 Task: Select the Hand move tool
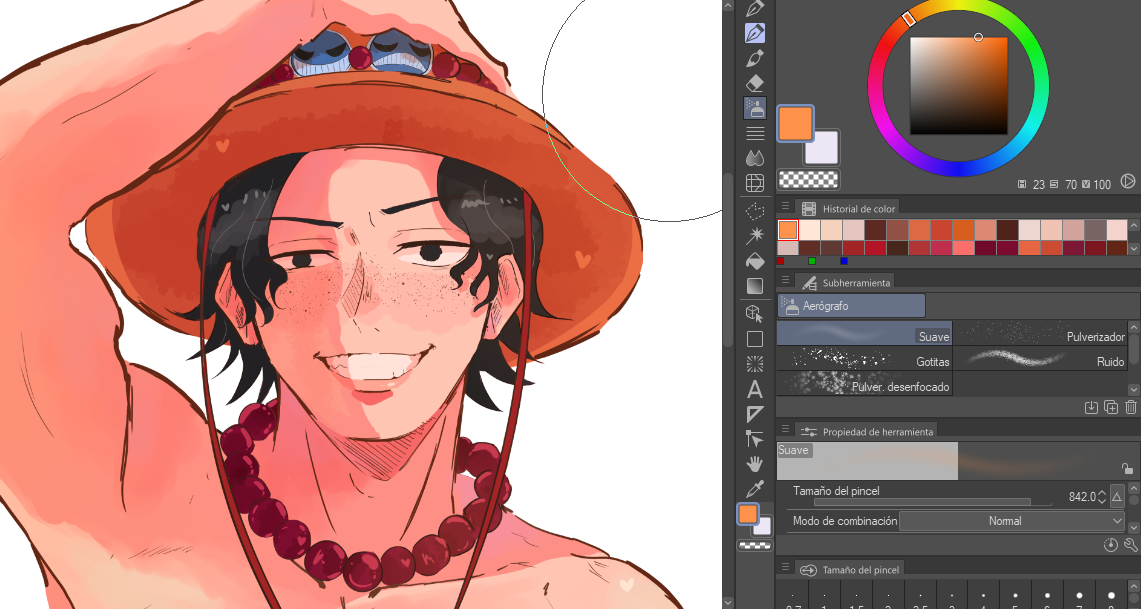point(755,463)
